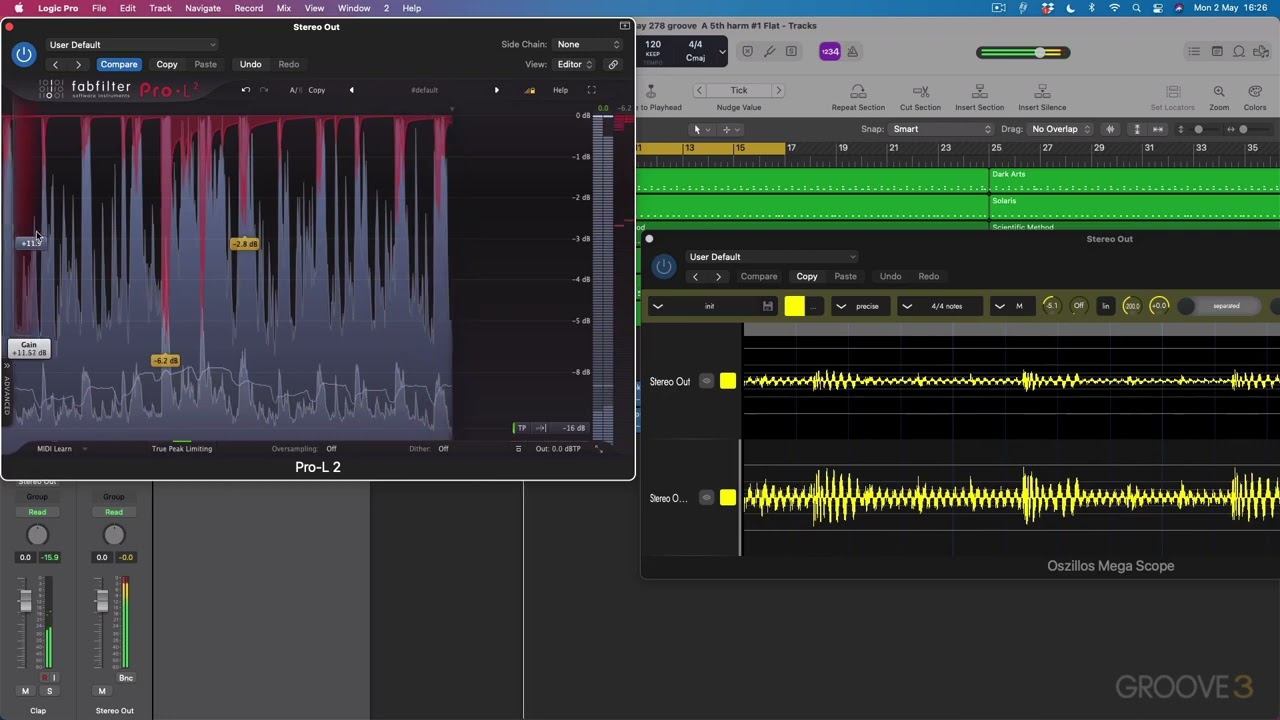The height and width of the screenshot is (720, 1280).
Task: Toggle count-in 1234 button
Action: tap(830, 52)
